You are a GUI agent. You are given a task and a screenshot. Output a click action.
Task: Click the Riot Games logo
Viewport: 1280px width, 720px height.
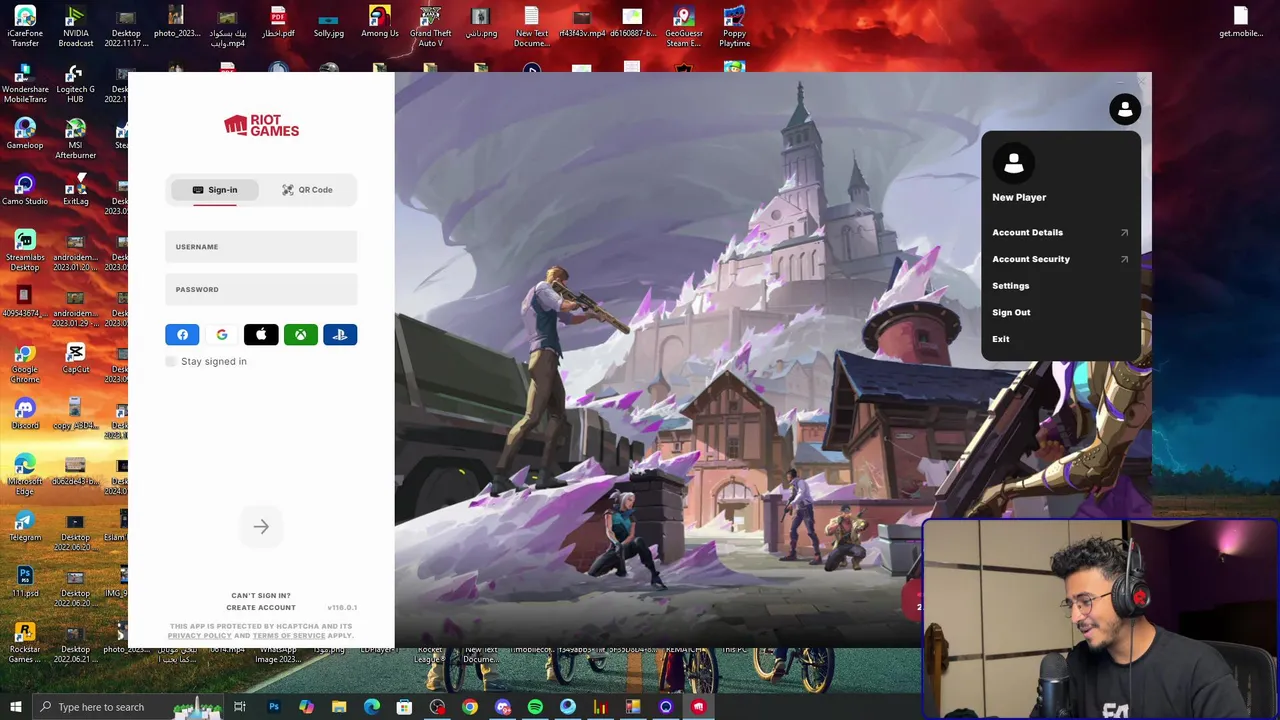pos(261,125)
